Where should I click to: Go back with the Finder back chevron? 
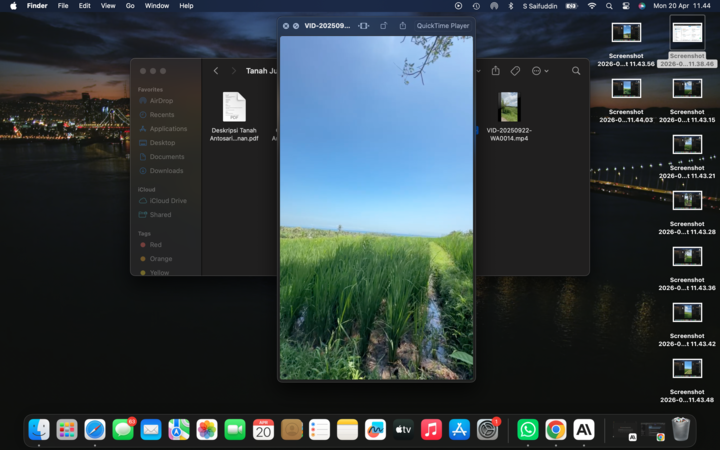tap(216, 71)
